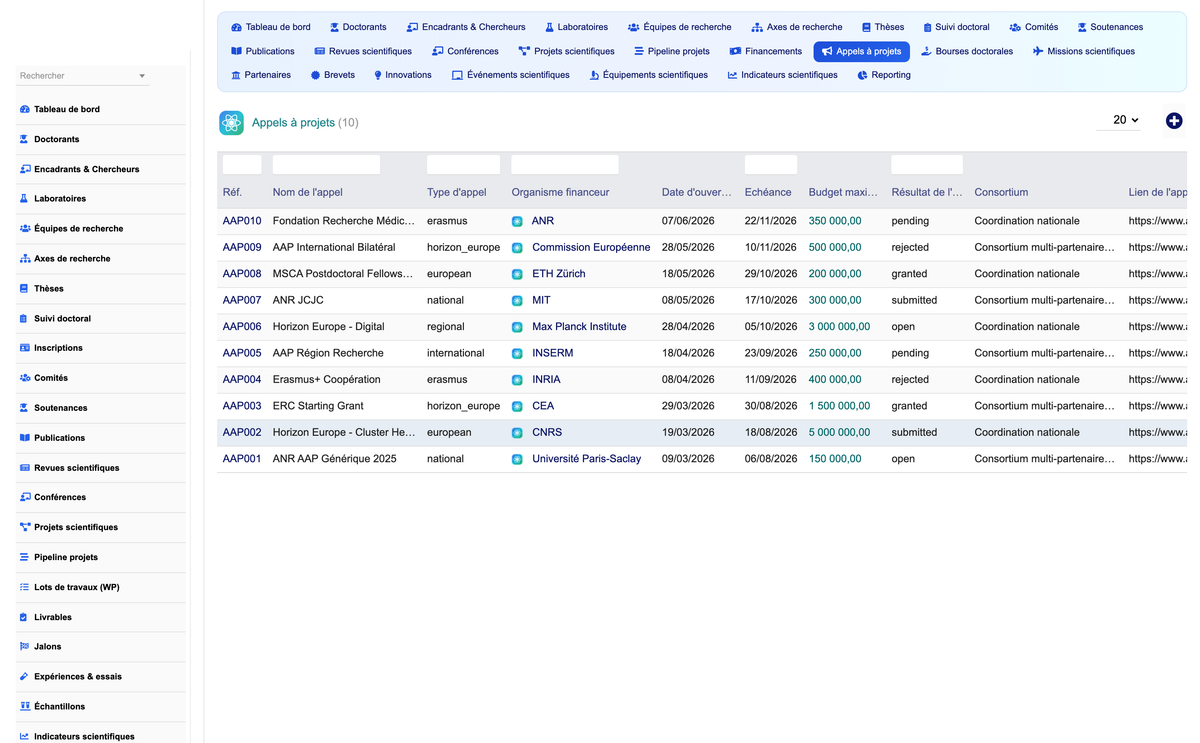Viewport: 1200px width, 743px height.
Task: Click the icon before Commission Européenne
Action: (517, 248)
